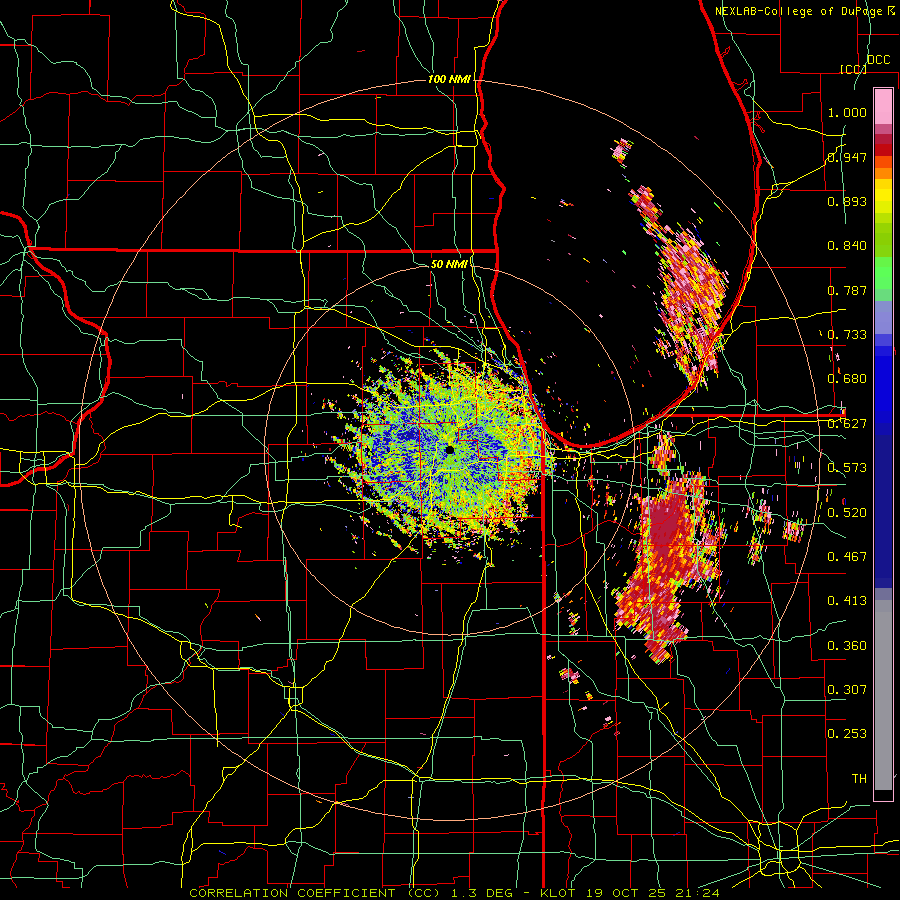Click the 50 NMI range ring label
Image resolution: width=900 pixels, height=900 pixels.
(449, 264)
